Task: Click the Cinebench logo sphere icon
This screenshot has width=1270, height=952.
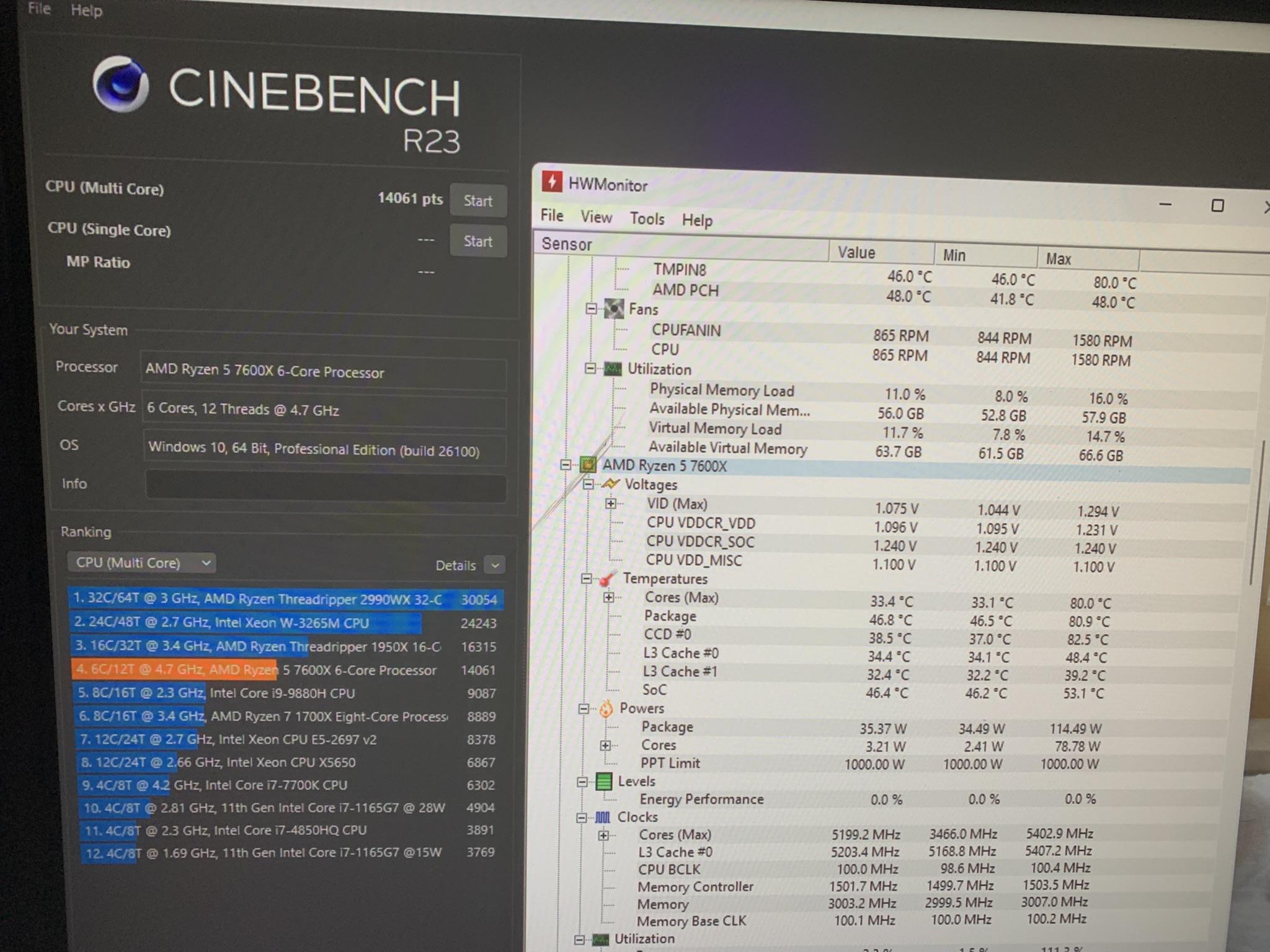Action: [120, 85]
